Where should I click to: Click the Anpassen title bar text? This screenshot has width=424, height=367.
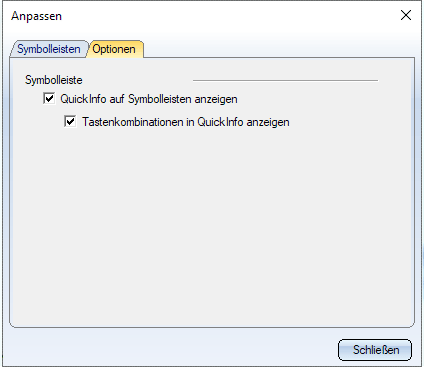pyautogui.click(x=36, y=16)
